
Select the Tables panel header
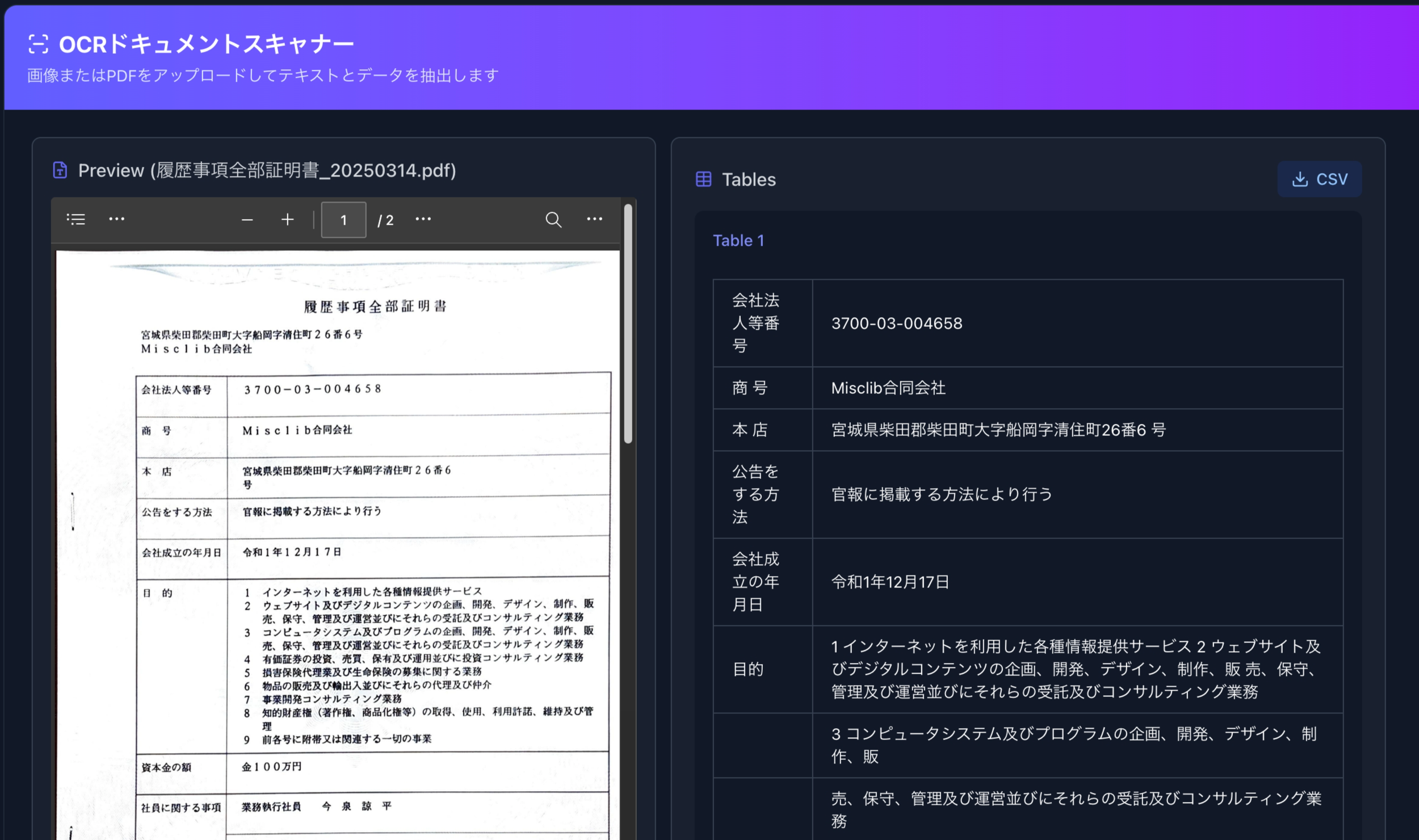[748, 179]
